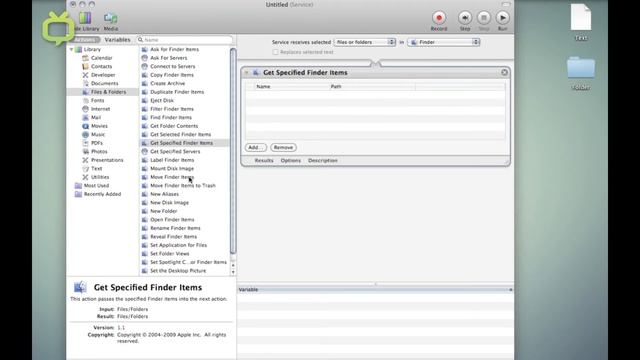
Task: Show the action's Description tab
Action: point(322,160)
